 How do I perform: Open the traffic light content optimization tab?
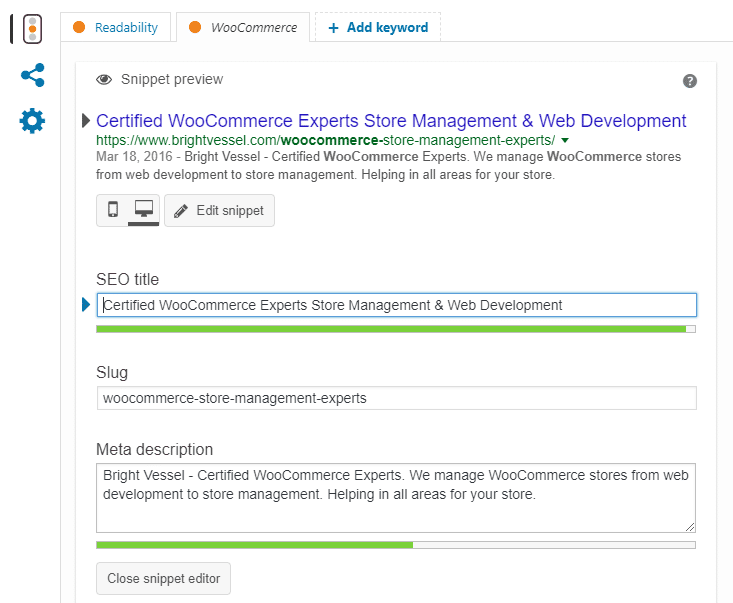32,29
